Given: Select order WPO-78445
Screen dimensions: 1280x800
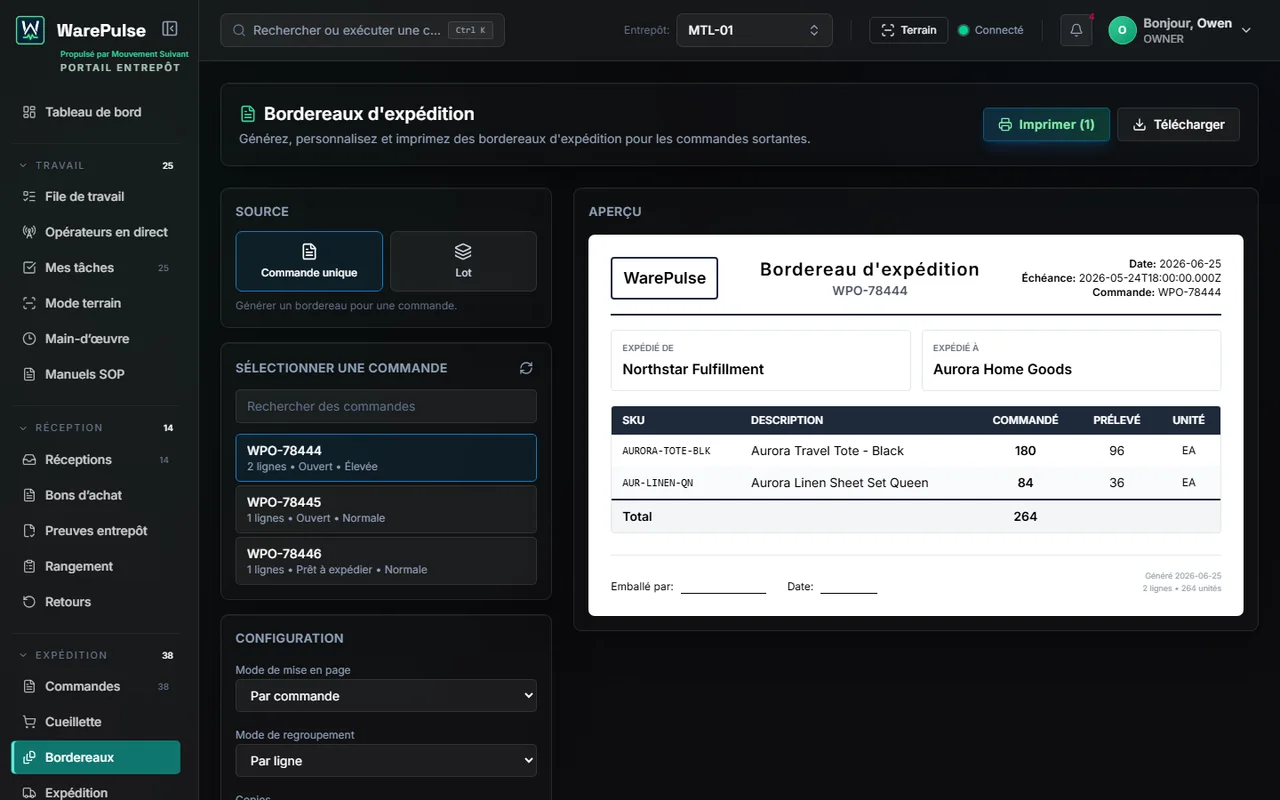Looking at the screenshot, I should click(386, 509).
